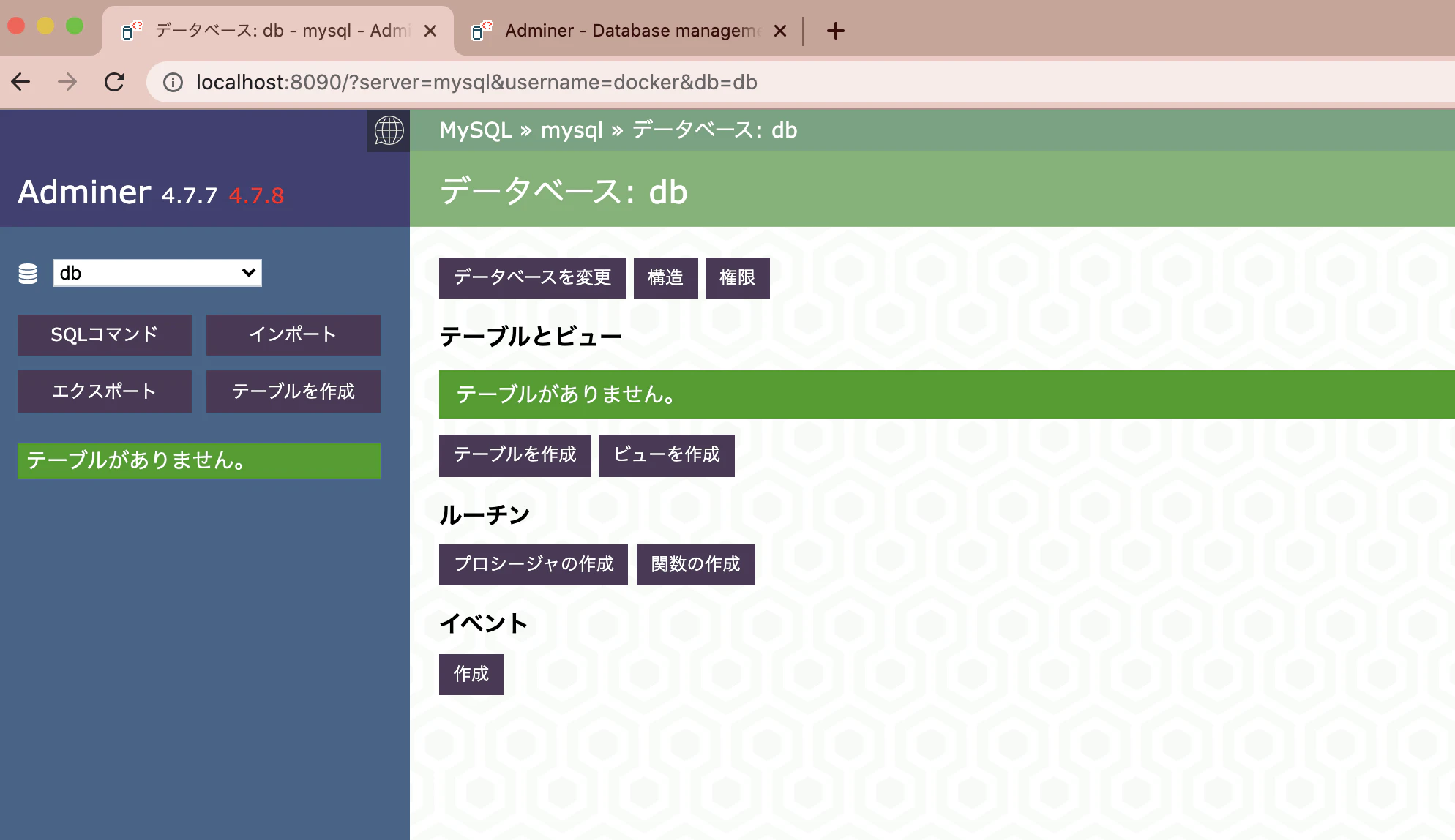The width and height of the screenshot is (1455, 840).
Task: Click the エクスポート button
Action: pos(104,391)
